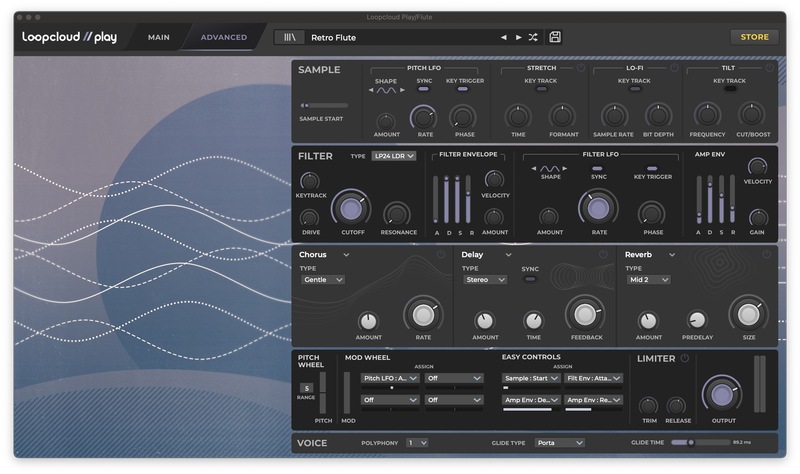Expand the Chorus type Gentle dropdown

pos(322,280)
